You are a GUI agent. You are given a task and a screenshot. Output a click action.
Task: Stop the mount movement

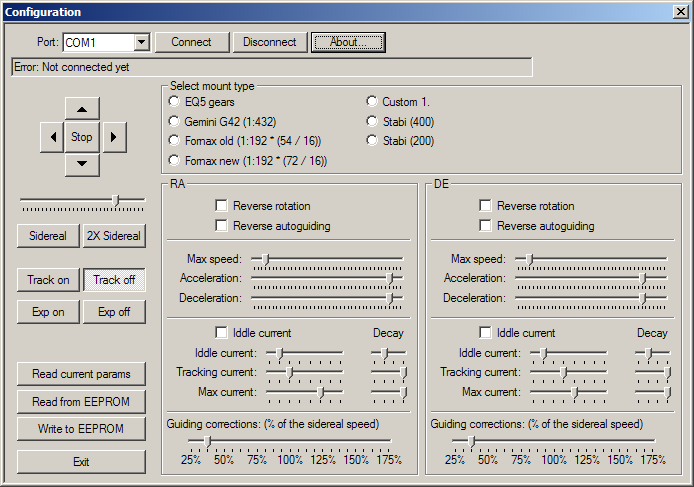pos(82,137)
